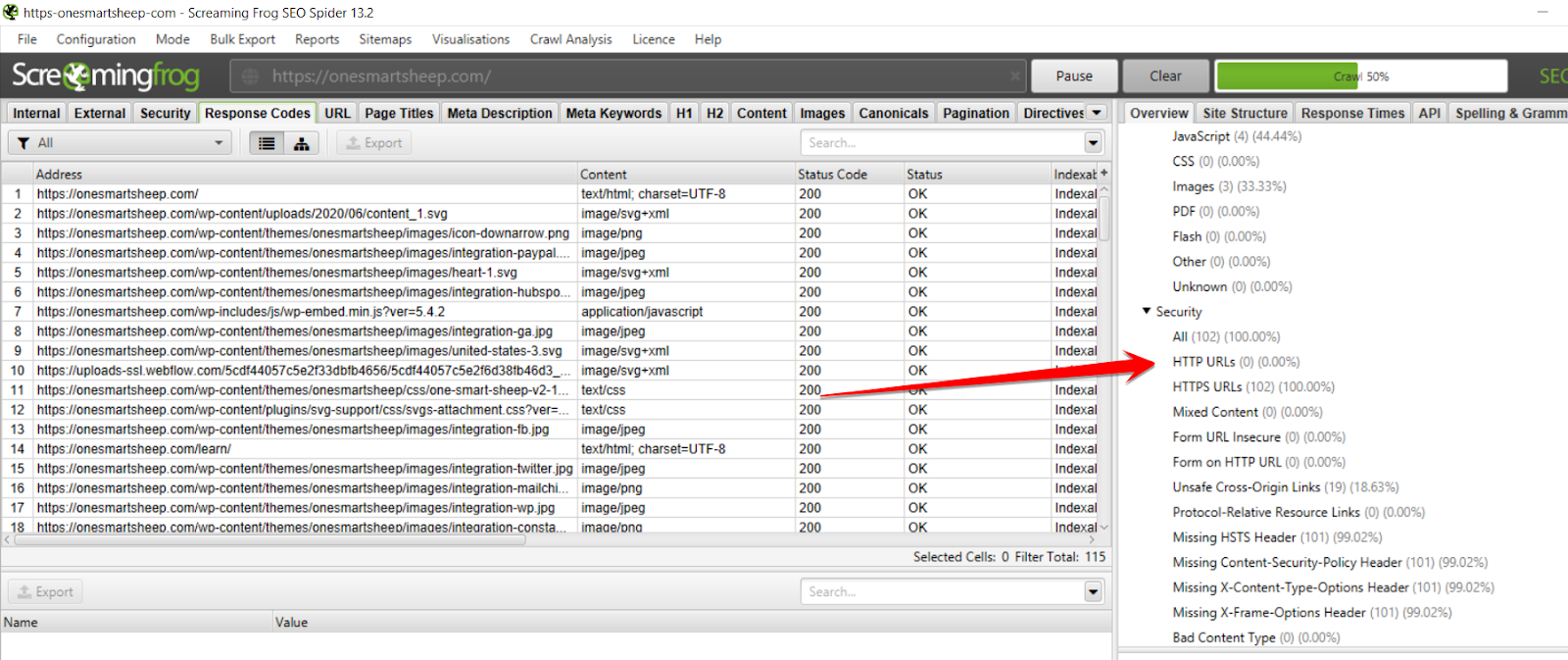Click the plus icon to add columns
The image size is (1568, 660).
pos(1104,173)
